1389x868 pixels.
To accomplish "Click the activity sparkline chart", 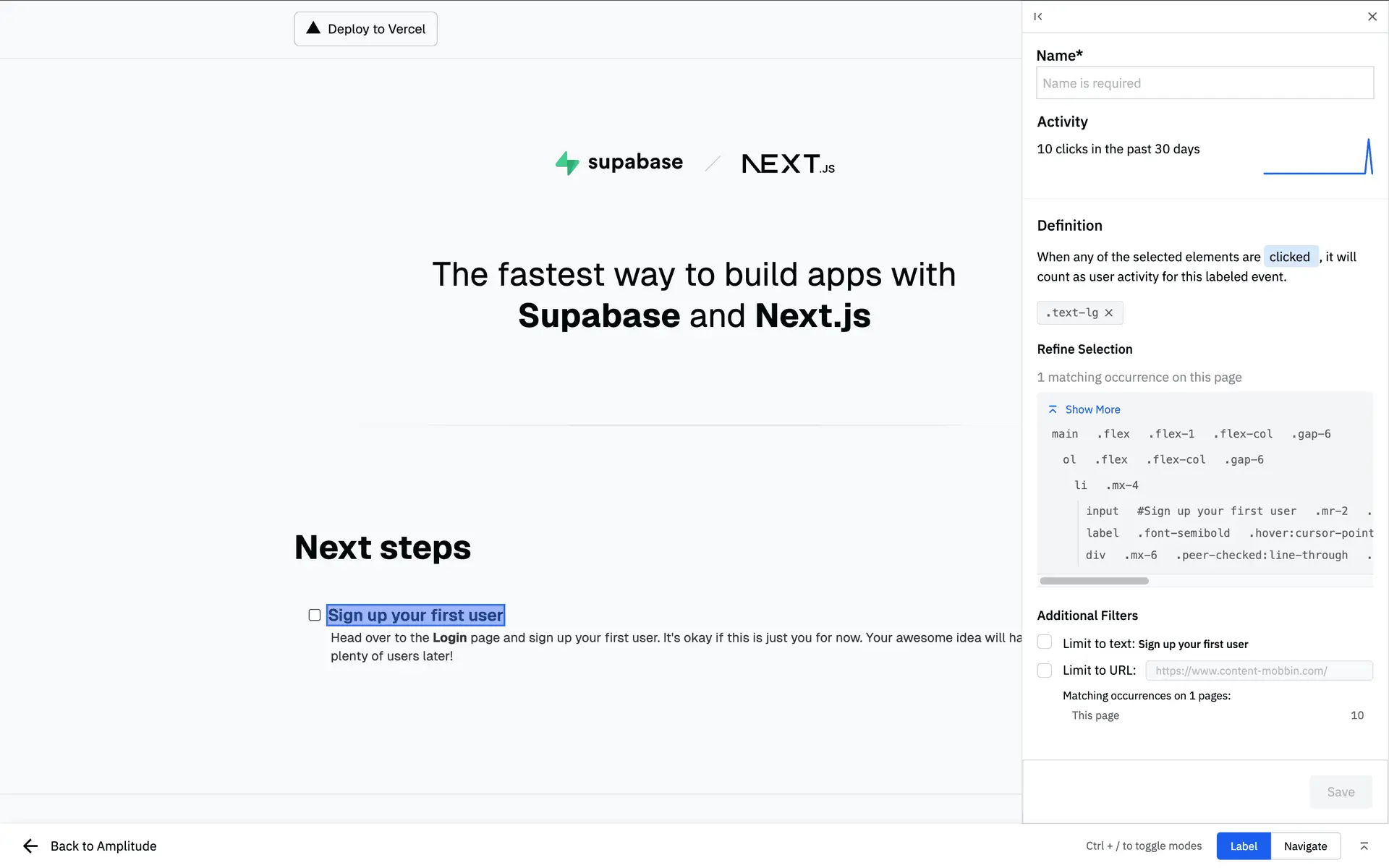I will click(x=1317, y=157).
